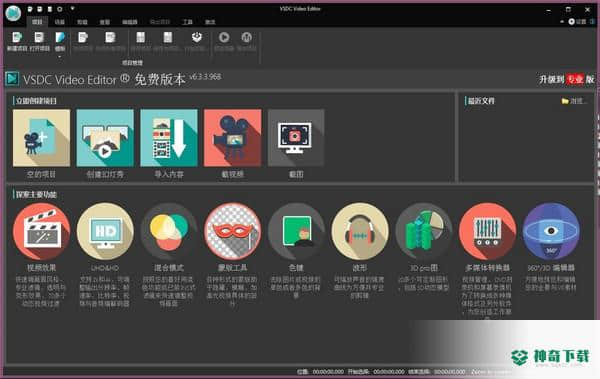The width and height of the screenshot is (600, 379).
Task: Start a 空的项目 blank project tile
Action: 41,138
